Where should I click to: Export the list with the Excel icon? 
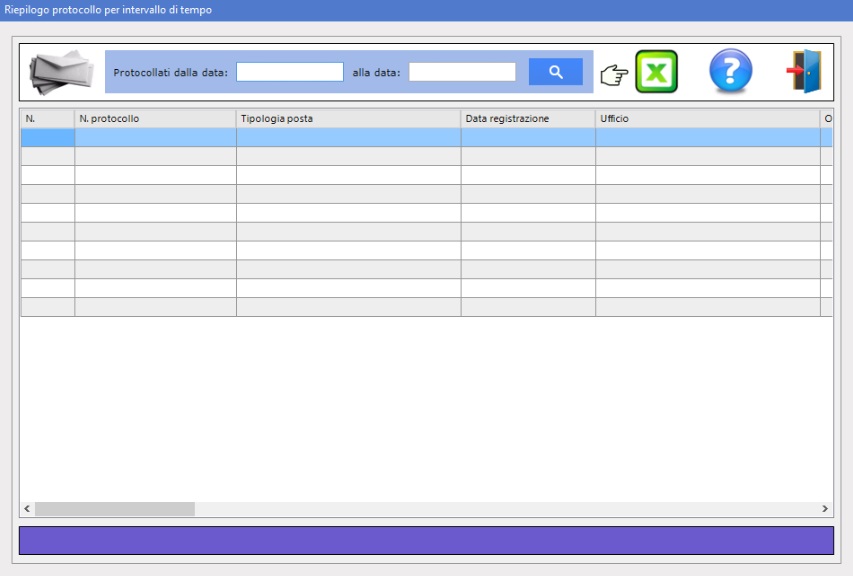[x=656, y=72]
